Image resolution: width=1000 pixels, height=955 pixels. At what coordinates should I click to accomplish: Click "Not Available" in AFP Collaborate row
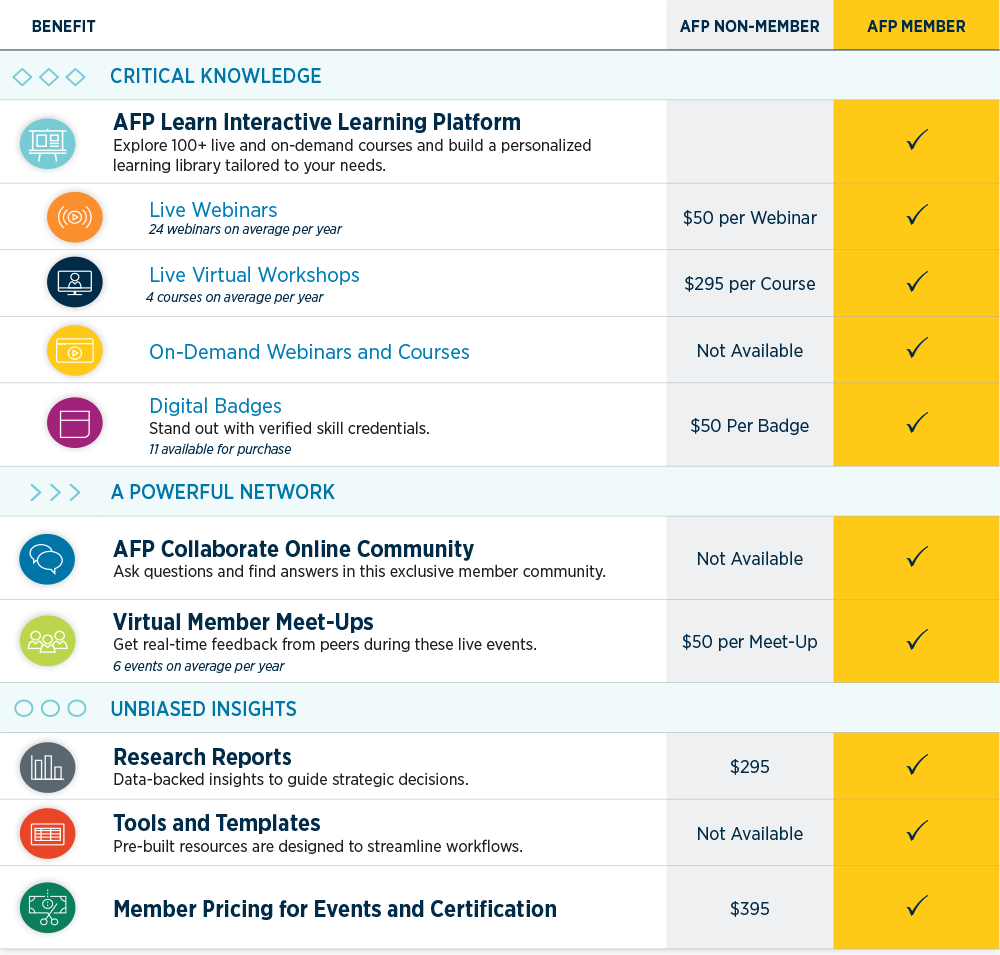coord(750,559)
